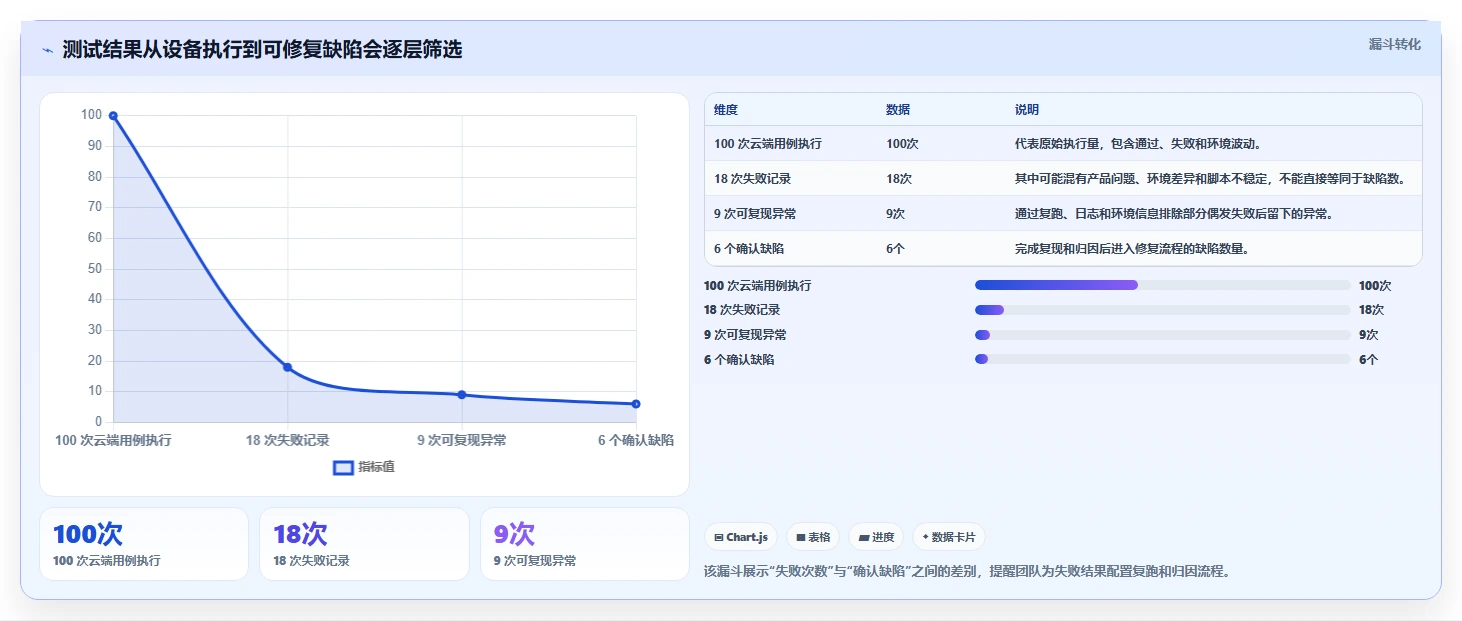
Task: Click table cell 100 次云端用例执行
Action: [x=768, y=144]
